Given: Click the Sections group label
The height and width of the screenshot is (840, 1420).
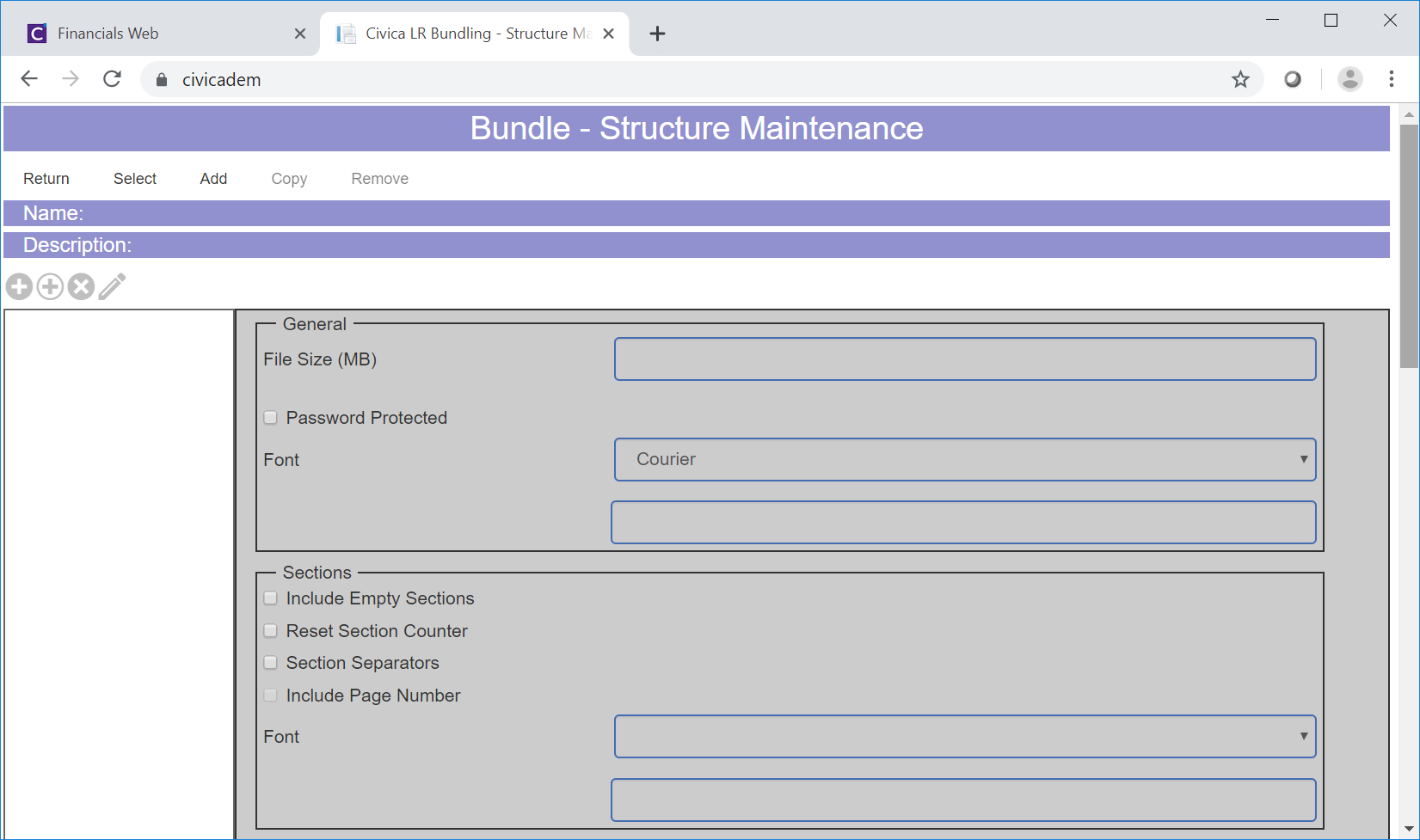Looking at the screenshot, I should point(317,573).
